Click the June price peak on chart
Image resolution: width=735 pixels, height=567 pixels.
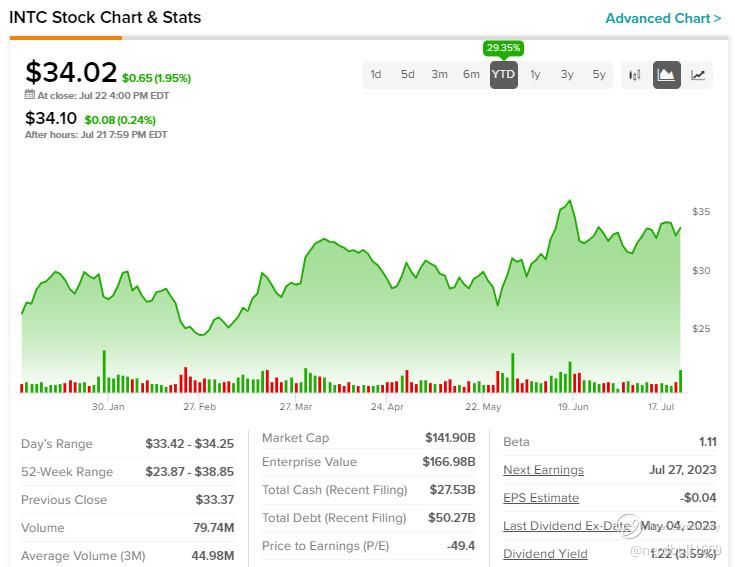pyautogui.click(x=570, y=201)
